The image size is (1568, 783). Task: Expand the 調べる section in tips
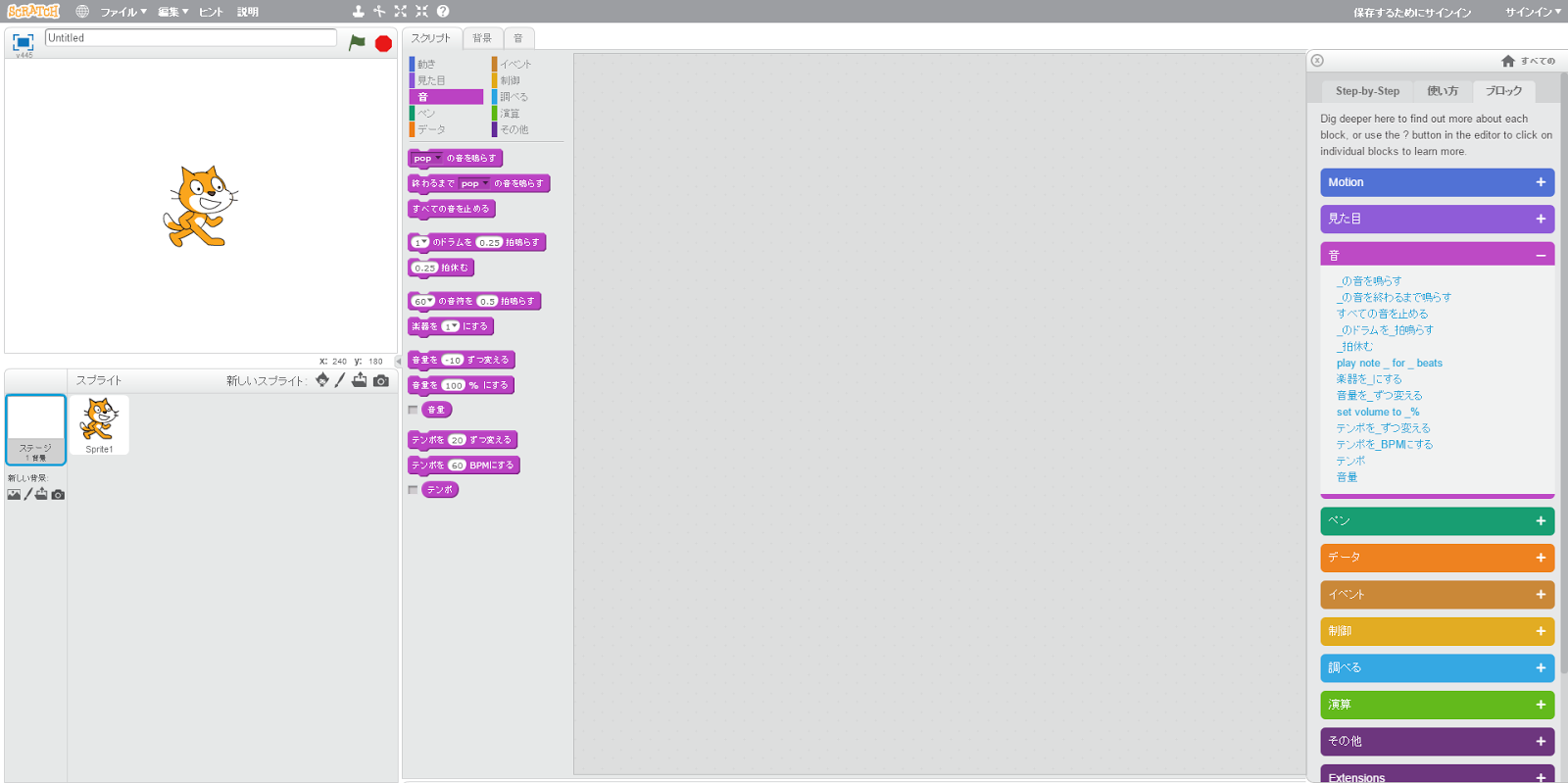[x=1438, y=668]
